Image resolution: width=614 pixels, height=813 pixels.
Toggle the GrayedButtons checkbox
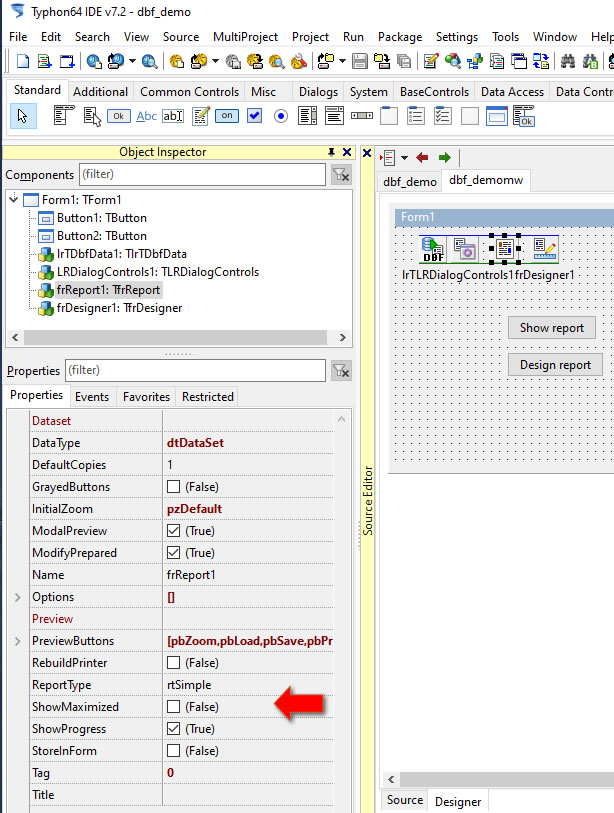174,487
